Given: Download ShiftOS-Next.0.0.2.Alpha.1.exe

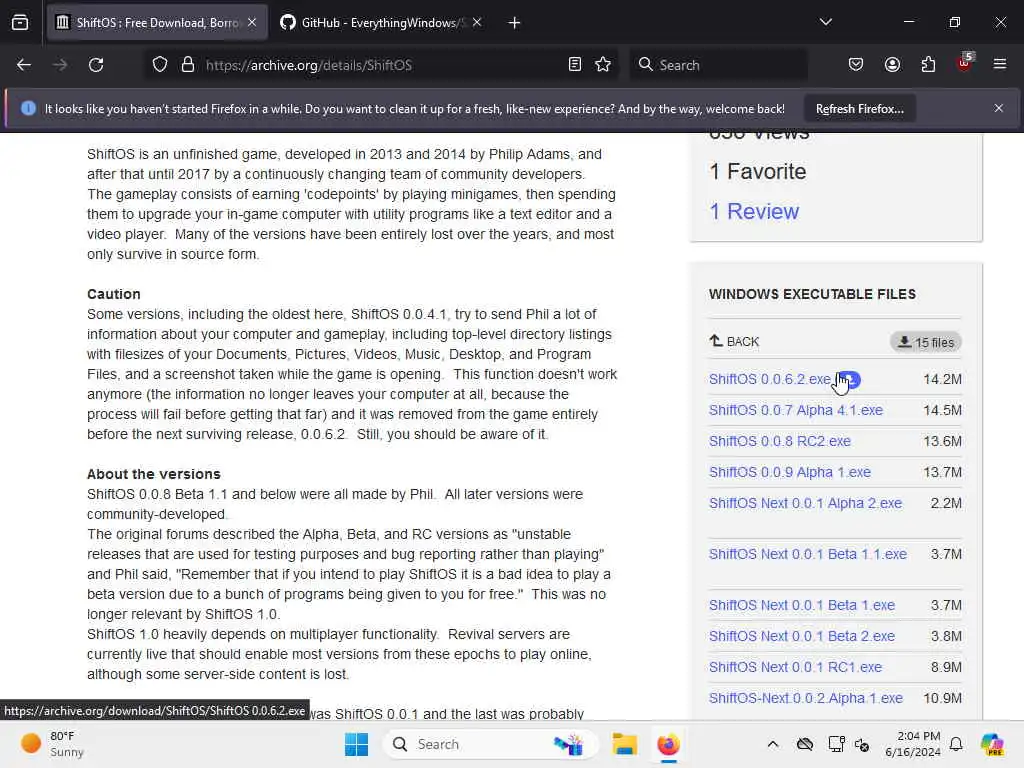Looking at the screenshot, I should 806,698.
